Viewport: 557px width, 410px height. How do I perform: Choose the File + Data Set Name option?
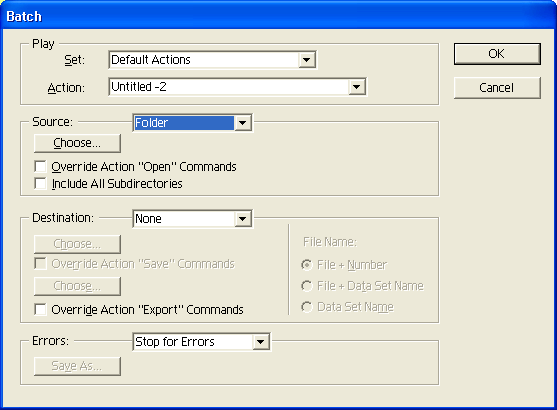pos(307,286)
